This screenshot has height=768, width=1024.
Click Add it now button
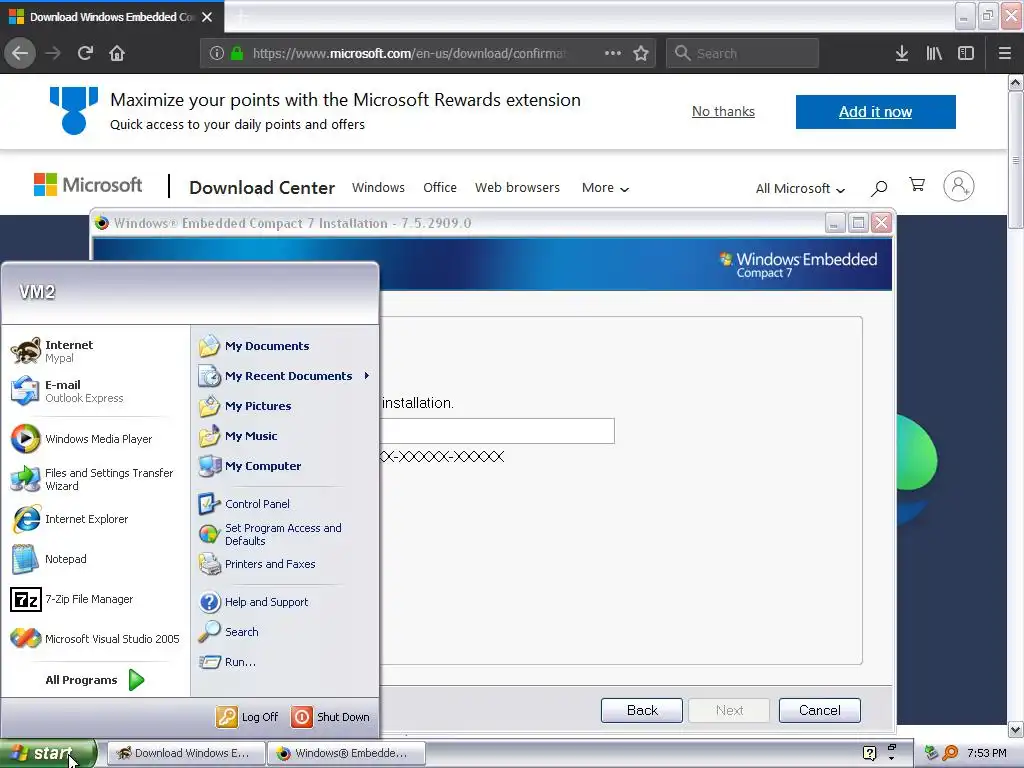pos(876,112)
